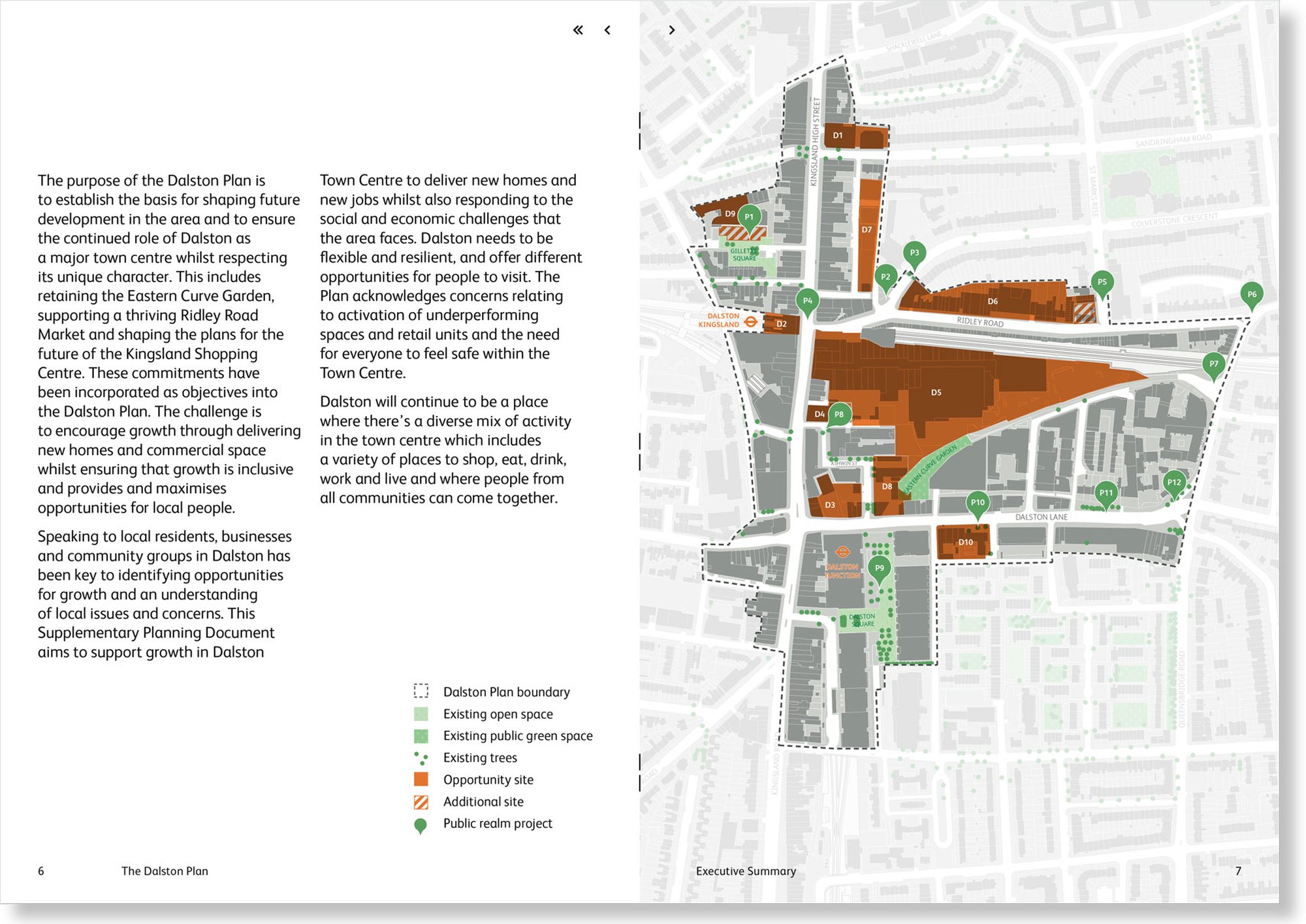This screenshot has height=924, width=1306.
Task: Click the Opportunity site orange legend swatch
Action: 421,780
